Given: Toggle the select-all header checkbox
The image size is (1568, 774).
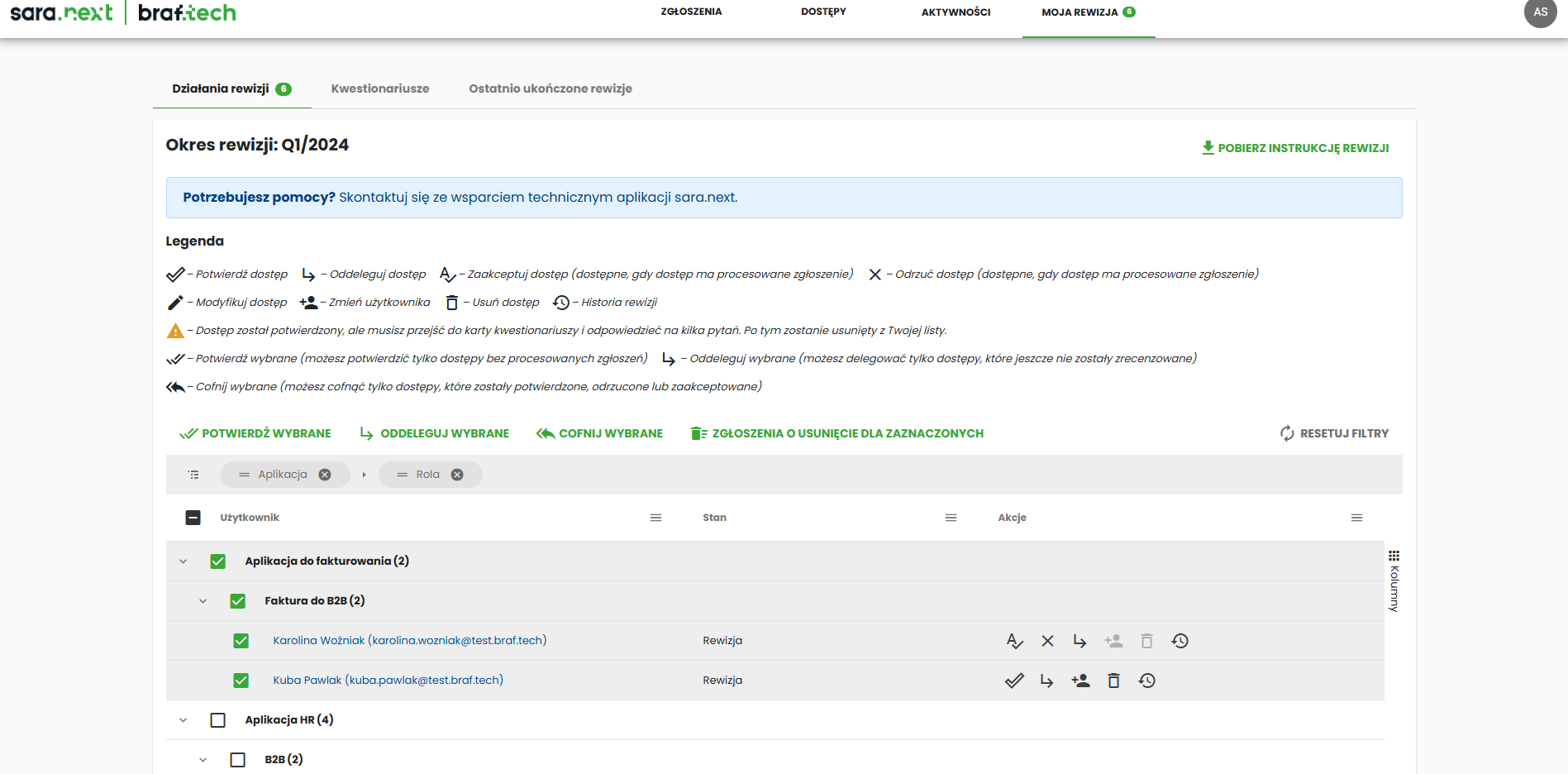Looking at the screenshot, I should point(193,518).
